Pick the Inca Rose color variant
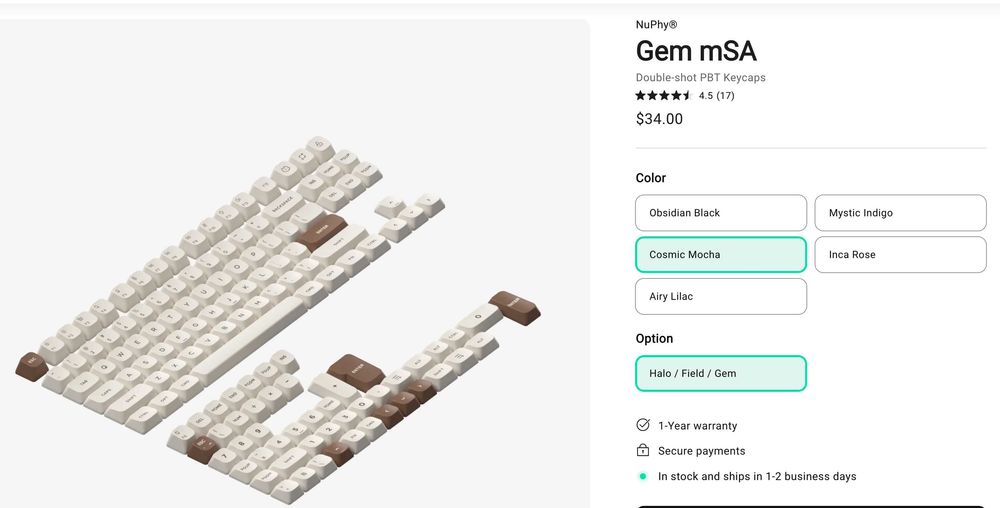 tap(900, 255)
